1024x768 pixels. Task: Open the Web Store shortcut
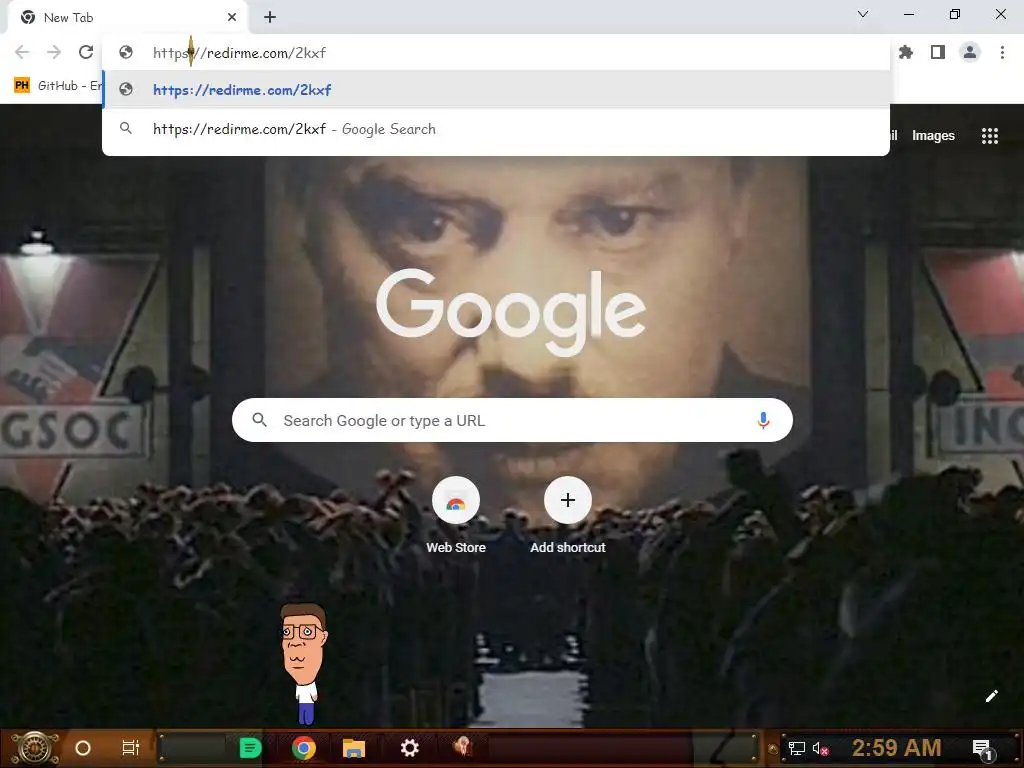pyautogui.click(x=456, y=515)
